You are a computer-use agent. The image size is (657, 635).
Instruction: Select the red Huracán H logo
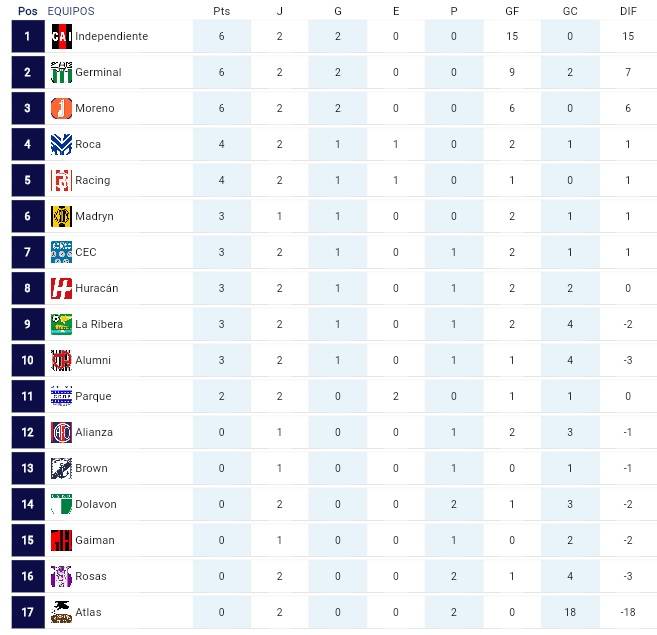(x=61, y=289)
